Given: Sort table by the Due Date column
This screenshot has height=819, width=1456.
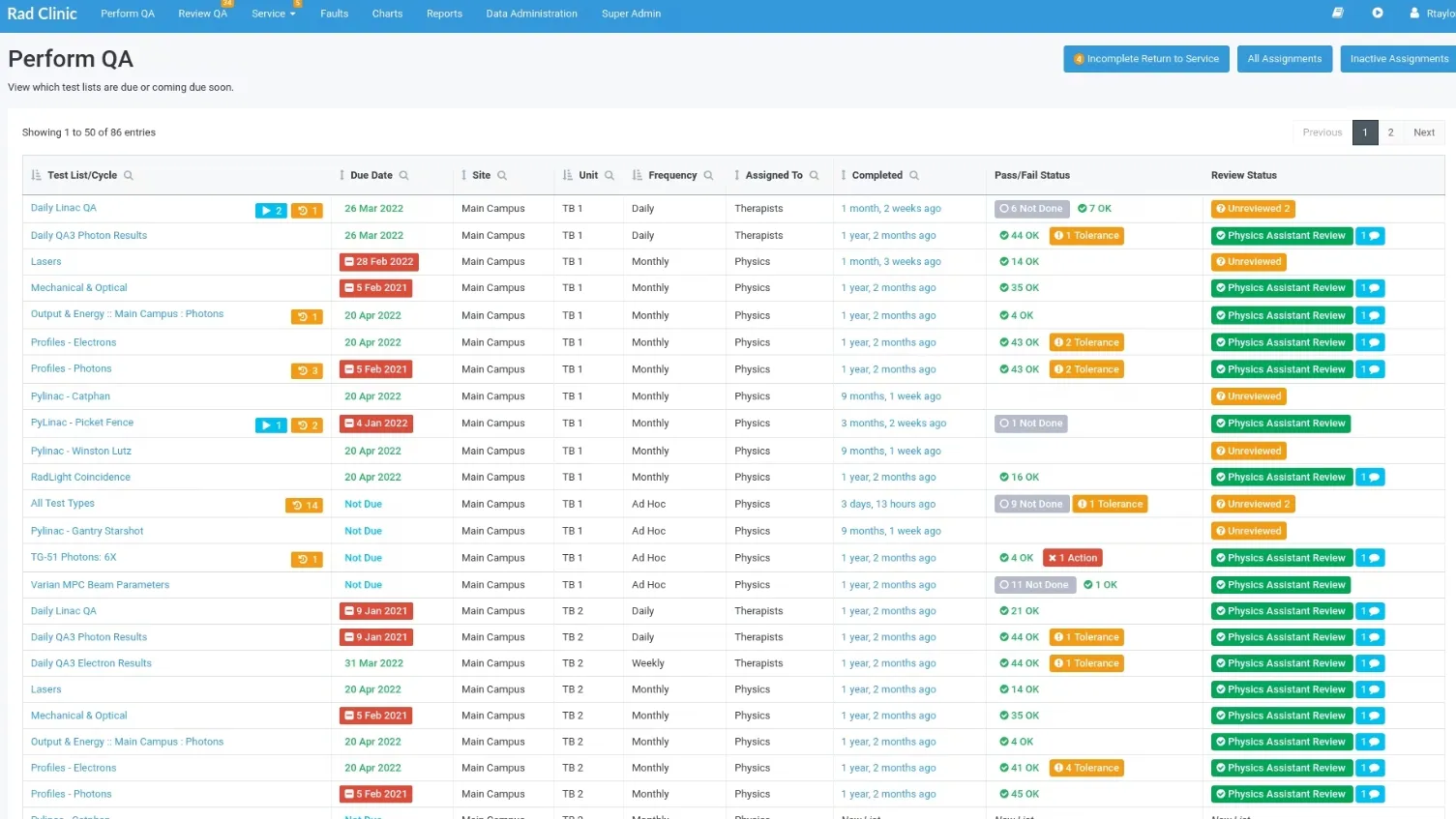Looking at the screenshot, I should point(342,175).
